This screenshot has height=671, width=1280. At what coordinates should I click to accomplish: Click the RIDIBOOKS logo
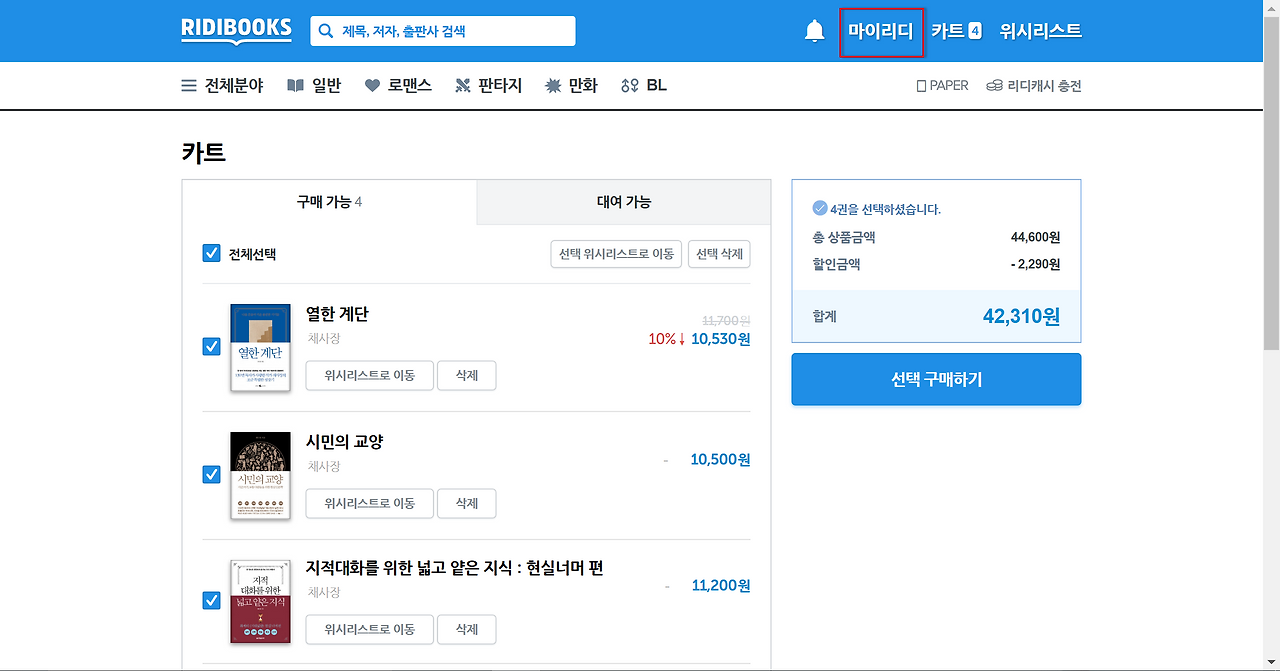[237, 30]
